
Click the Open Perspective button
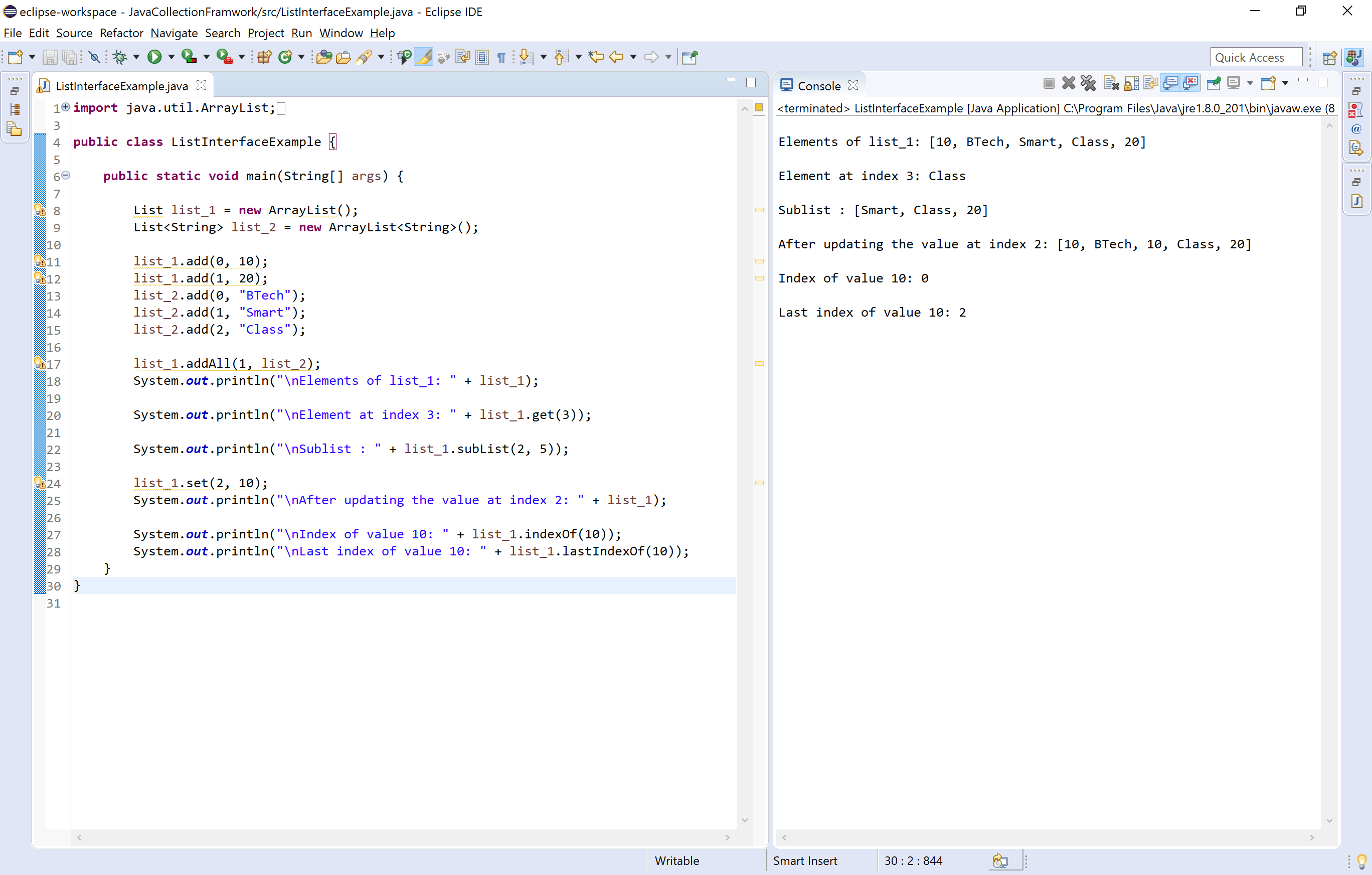1330,57
